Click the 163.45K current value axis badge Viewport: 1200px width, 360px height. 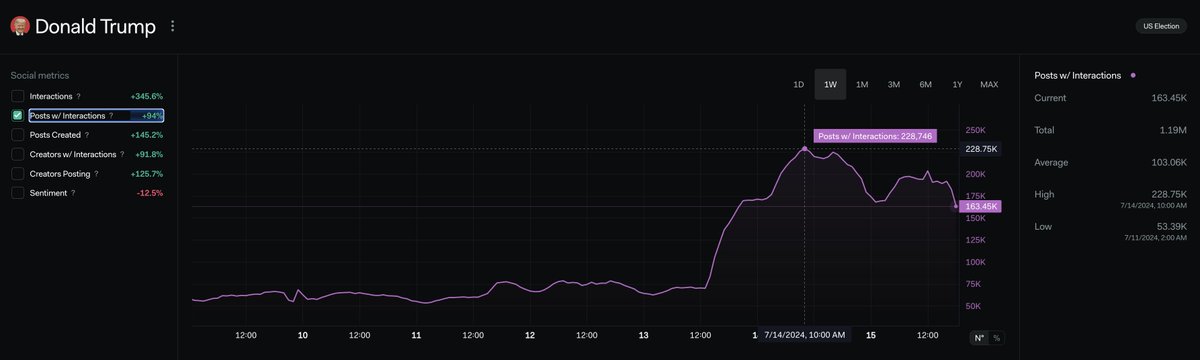click(x=980, y=206)
